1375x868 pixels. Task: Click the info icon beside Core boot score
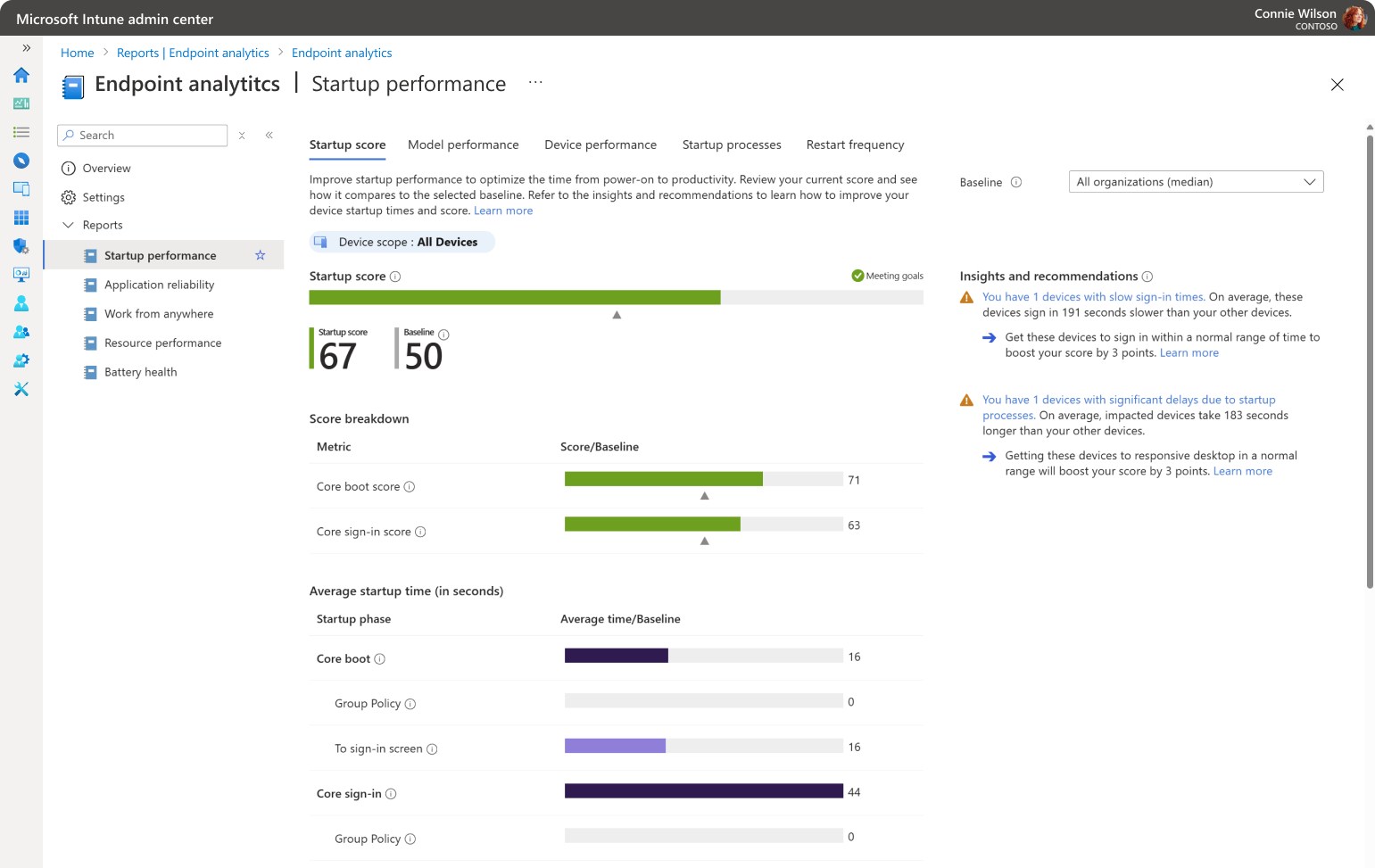[410, 487]
